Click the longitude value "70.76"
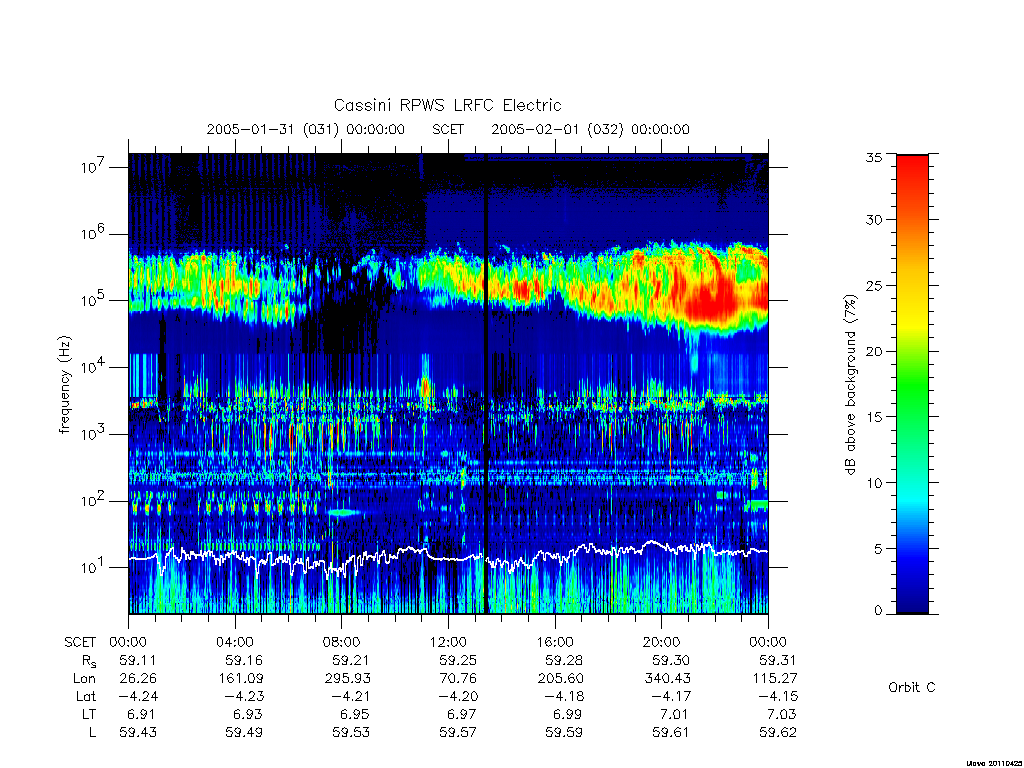 [458, 679]
